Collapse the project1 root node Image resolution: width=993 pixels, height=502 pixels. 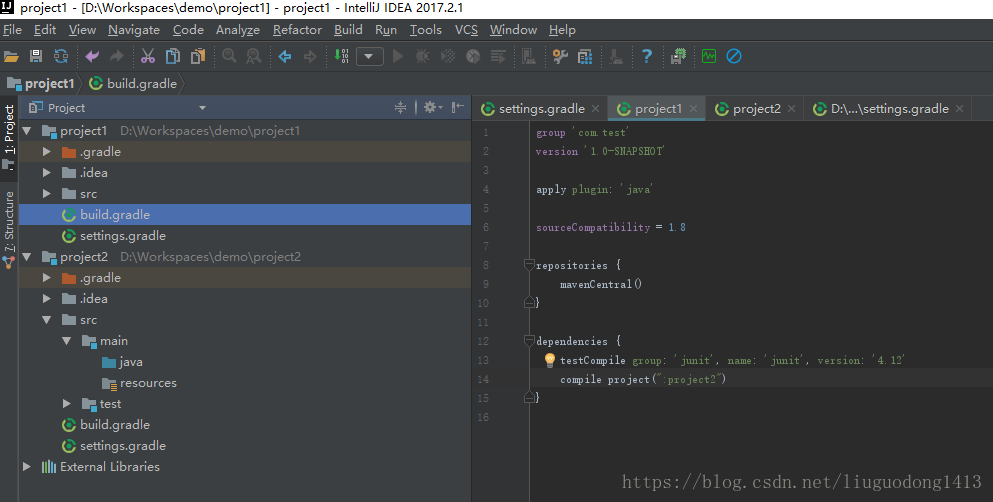[x=27, y=131]
